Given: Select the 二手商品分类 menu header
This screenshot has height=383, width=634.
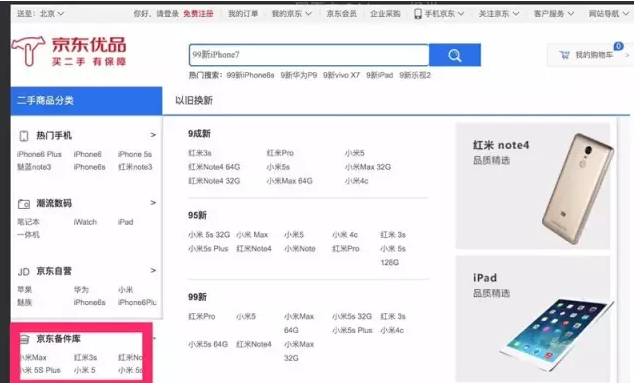Looking at the screenshot, I should (87, 101).
